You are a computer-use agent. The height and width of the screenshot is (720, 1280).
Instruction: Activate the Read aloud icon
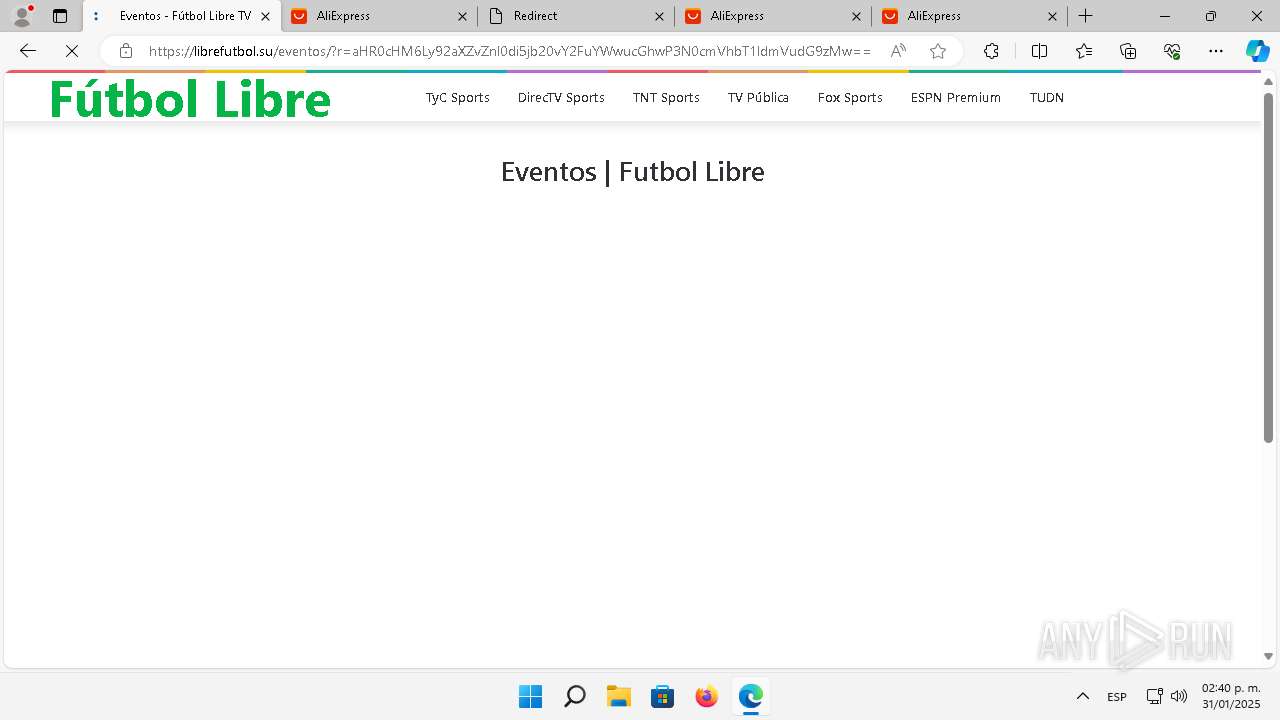click(x=898, y=51)
